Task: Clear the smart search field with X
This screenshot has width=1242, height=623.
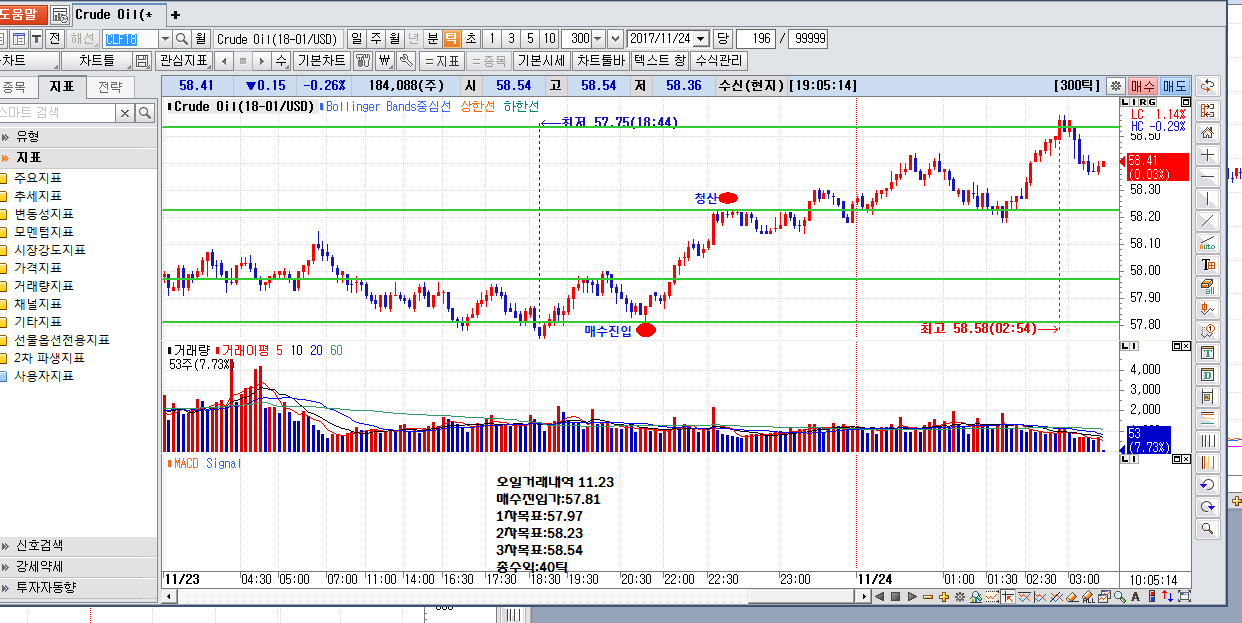Action: tap(126, 113)
